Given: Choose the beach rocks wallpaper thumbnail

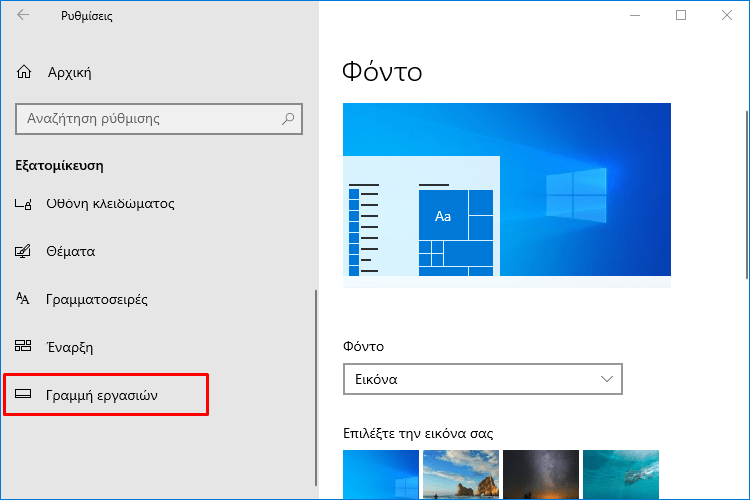Looking at the screenshot, I should pos(461,475).
